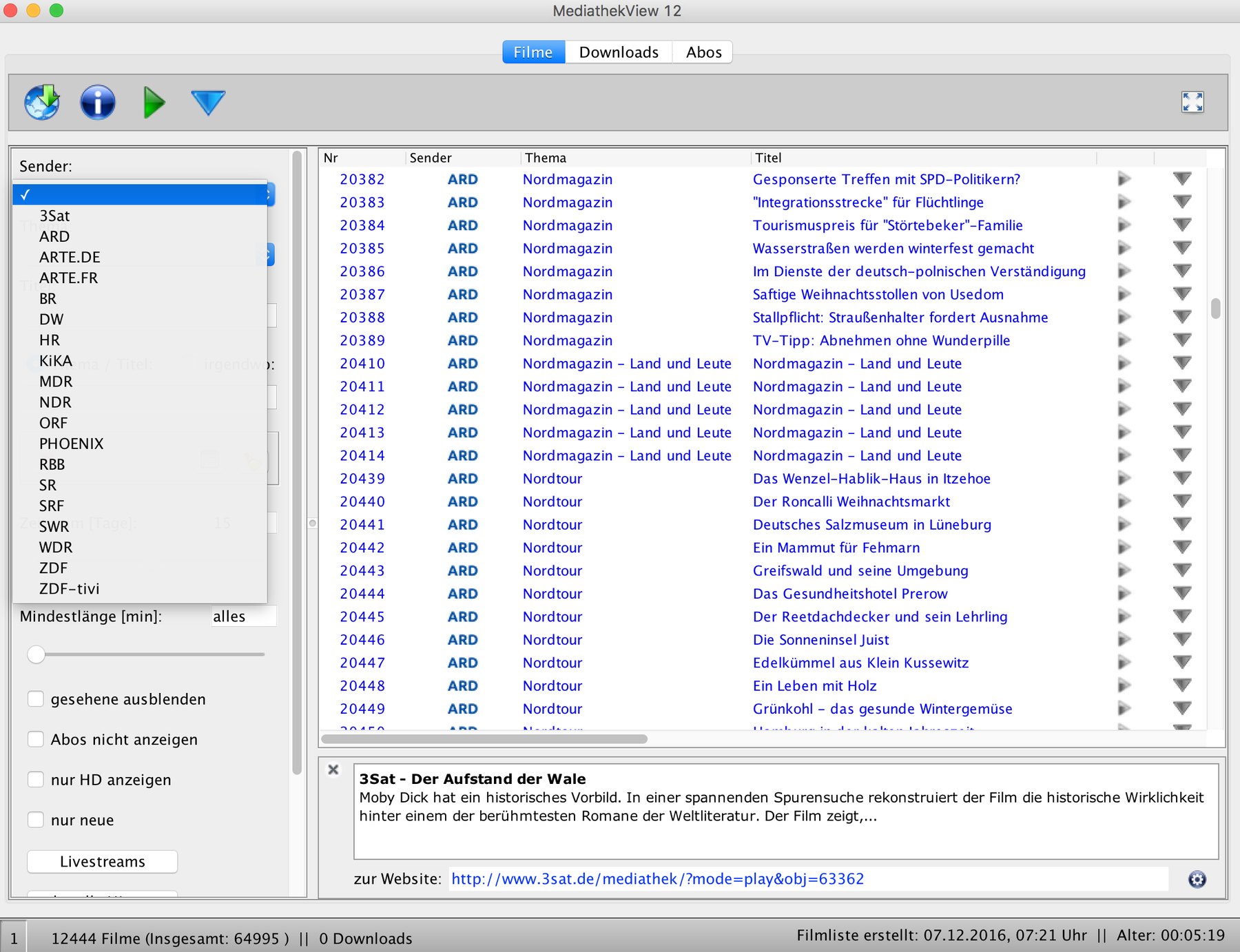Screen dimensions: 1240x952
Task: Click the blue download film toolbar icon
Action: click(208, 103)
